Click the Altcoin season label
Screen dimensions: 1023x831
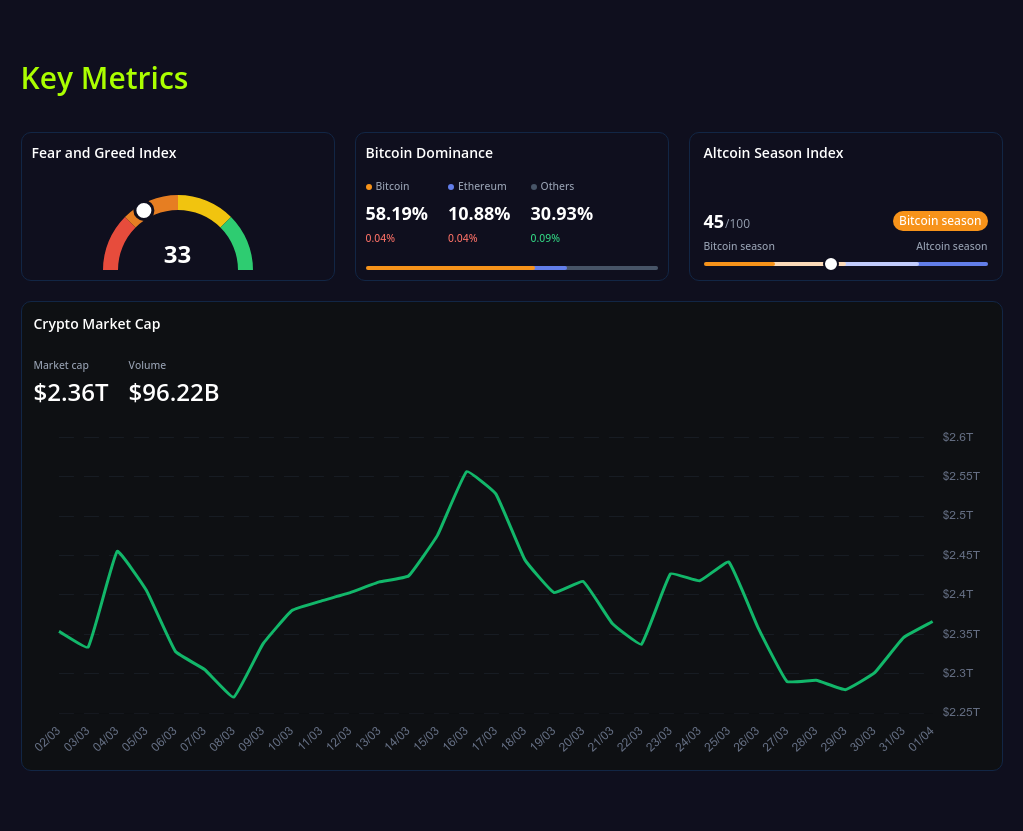[951, 245]
